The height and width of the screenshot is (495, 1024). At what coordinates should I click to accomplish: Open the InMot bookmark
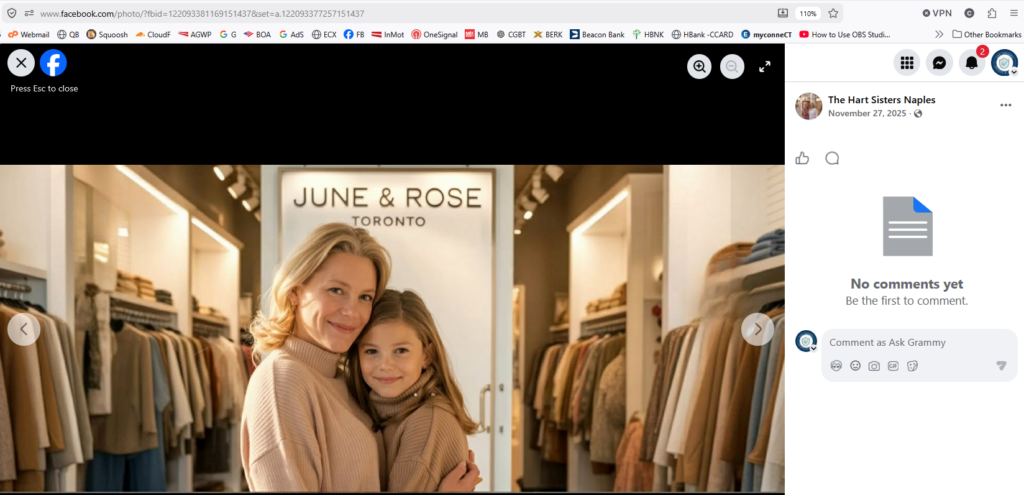(x=388, y=35)
